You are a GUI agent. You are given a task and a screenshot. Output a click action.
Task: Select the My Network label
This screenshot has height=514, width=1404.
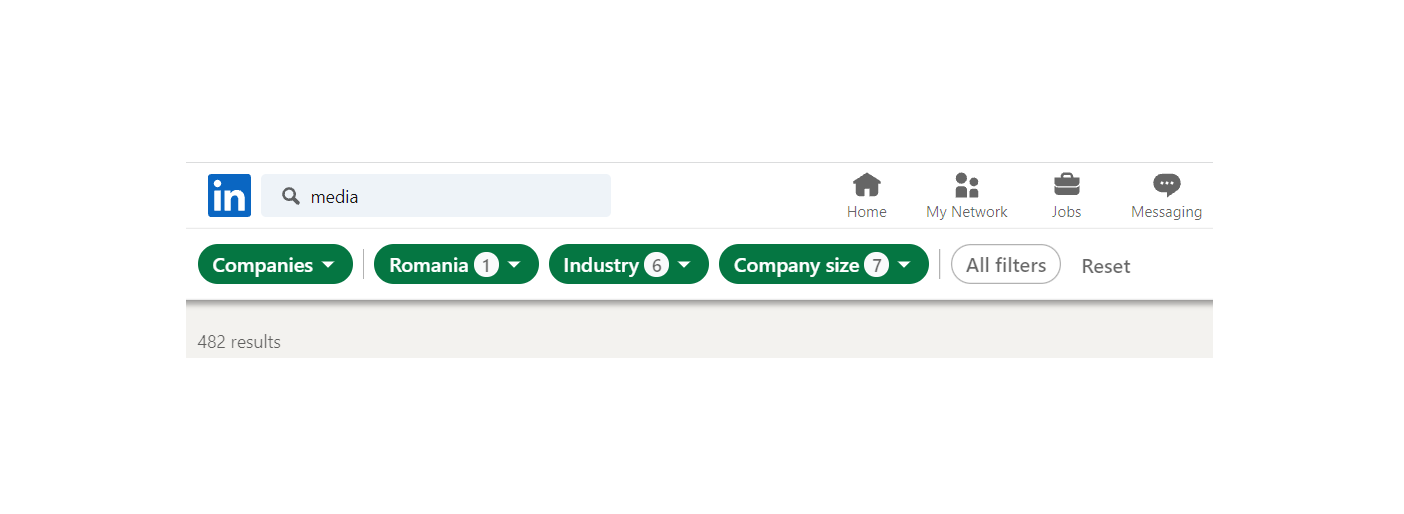(x=966, y=212)
